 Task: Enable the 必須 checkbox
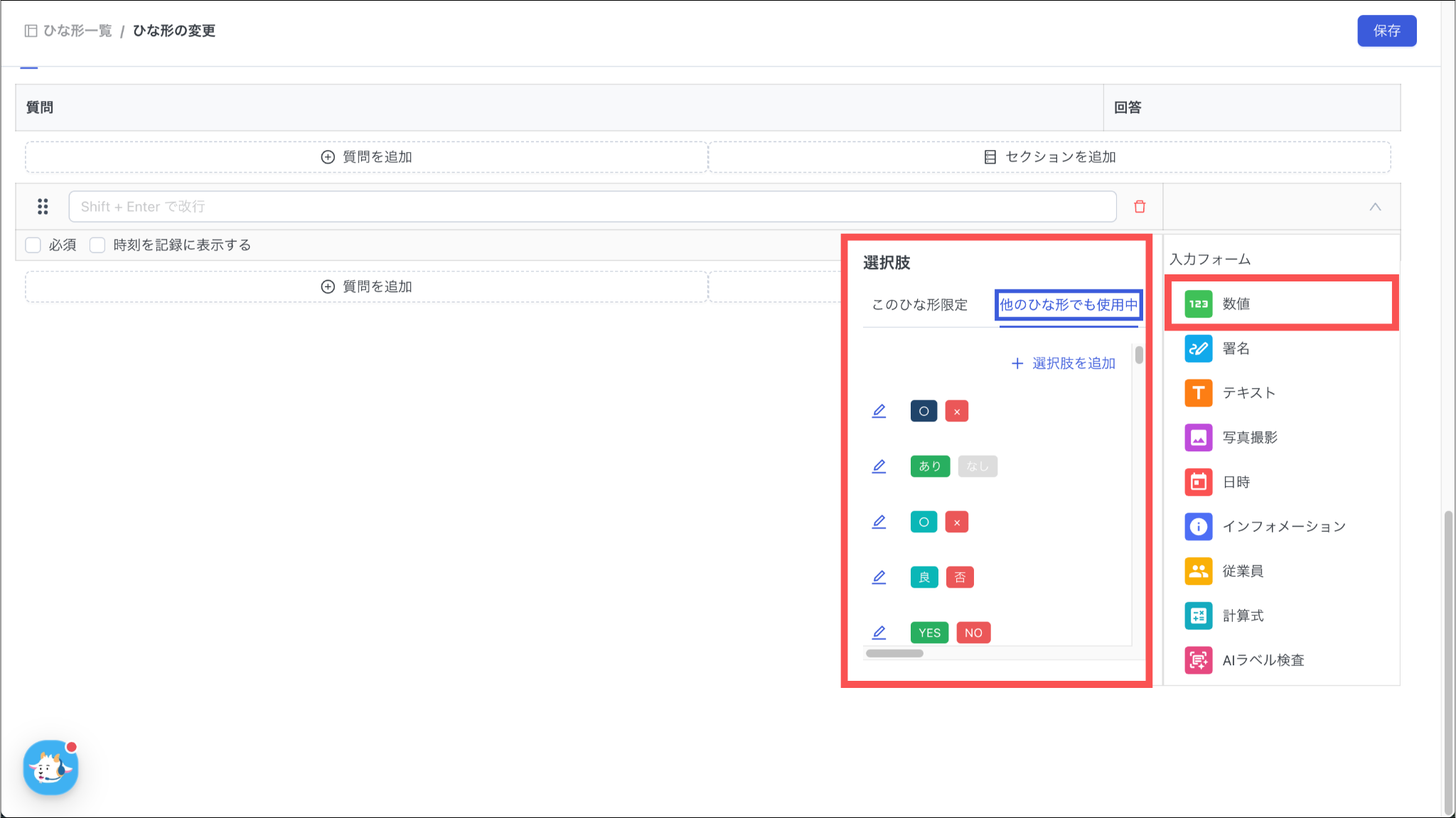tap(33, 245)
